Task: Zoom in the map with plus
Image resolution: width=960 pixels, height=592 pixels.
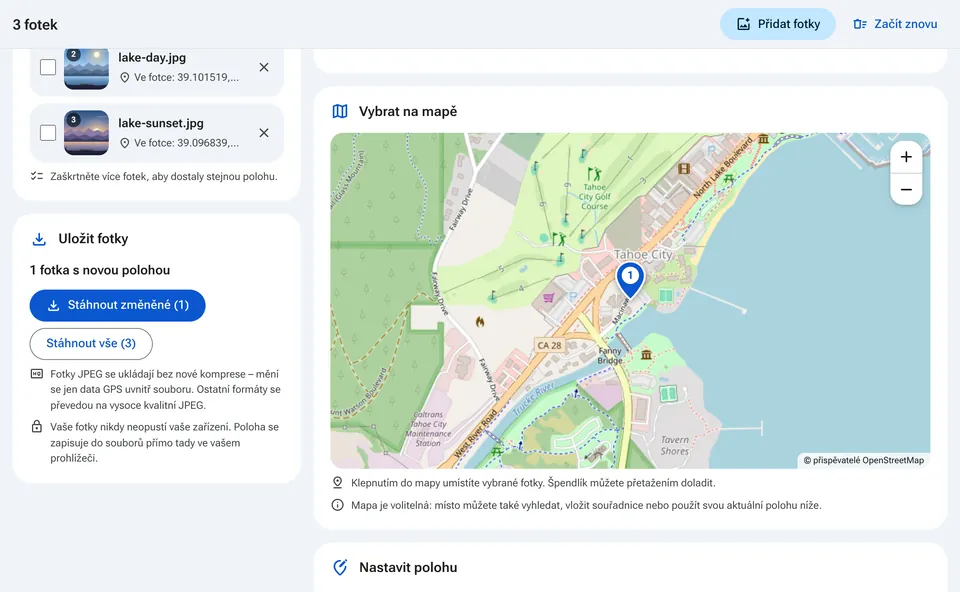Action: [906, 157]
